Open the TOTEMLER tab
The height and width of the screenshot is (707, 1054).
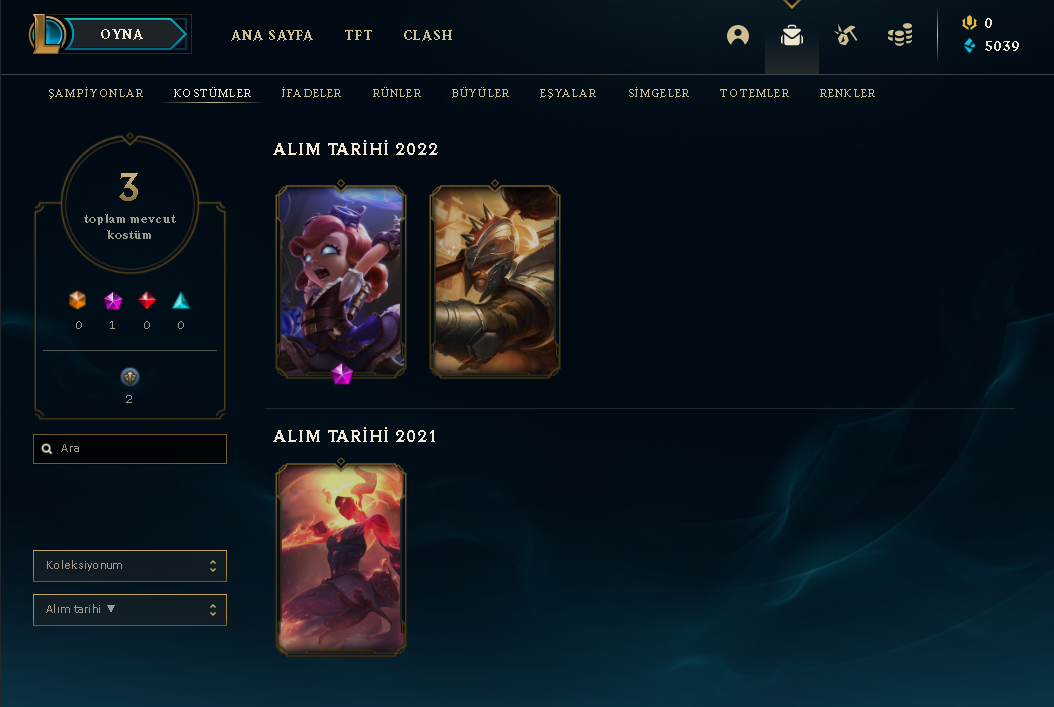[x=754, y=93]
